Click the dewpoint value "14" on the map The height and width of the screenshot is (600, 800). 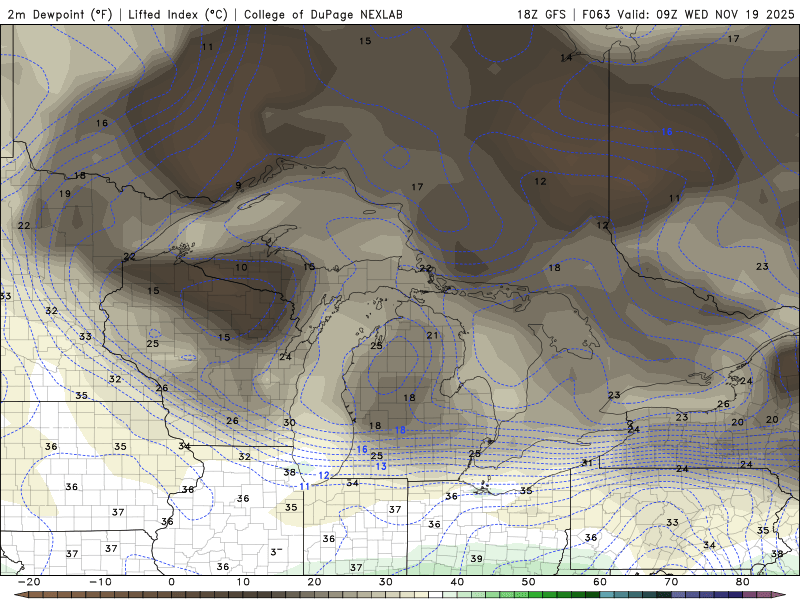coord(566,58)
